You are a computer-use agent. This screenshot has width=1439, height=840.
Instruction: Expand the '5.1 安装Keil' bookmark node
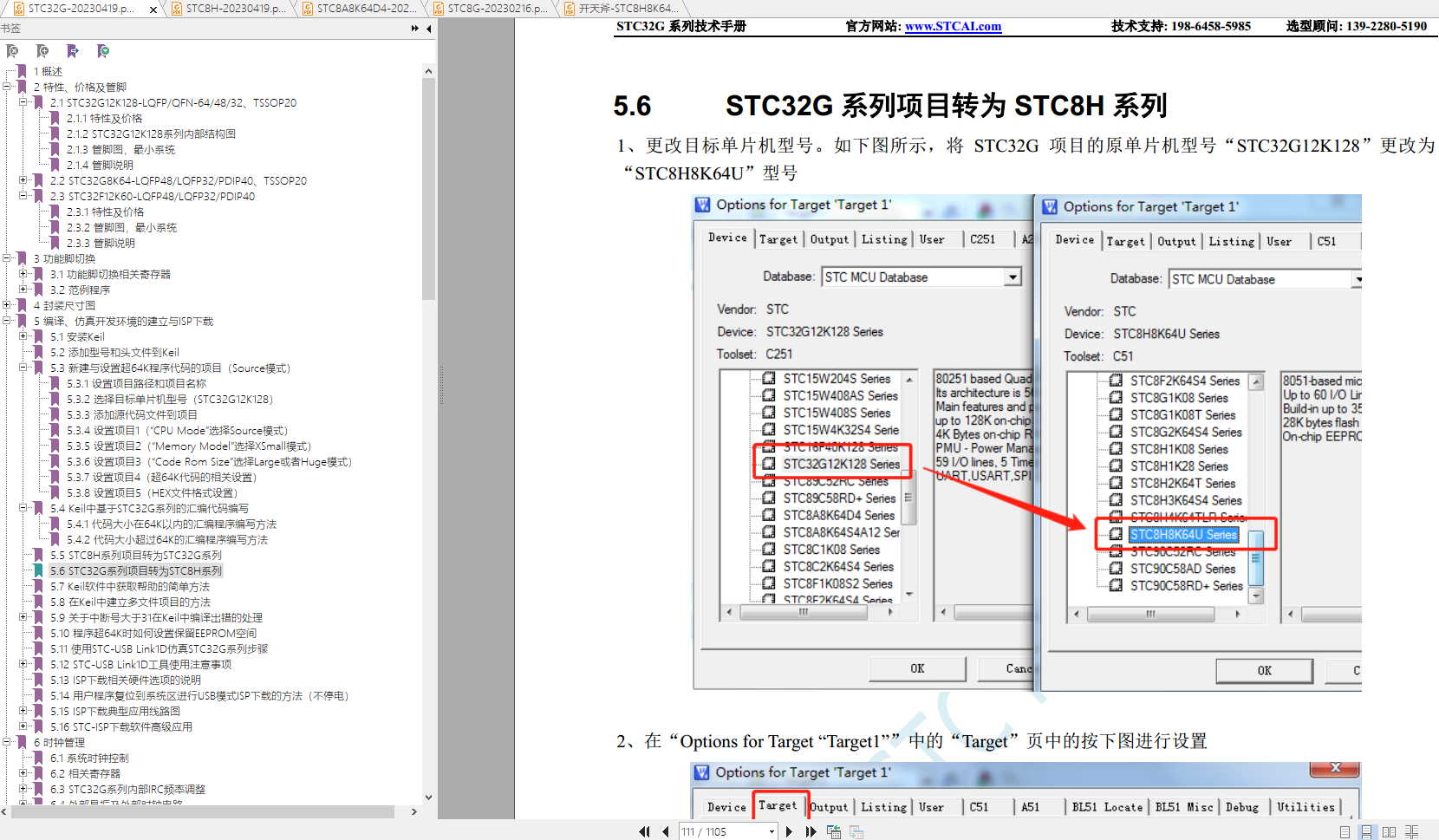tap(23, 336)
